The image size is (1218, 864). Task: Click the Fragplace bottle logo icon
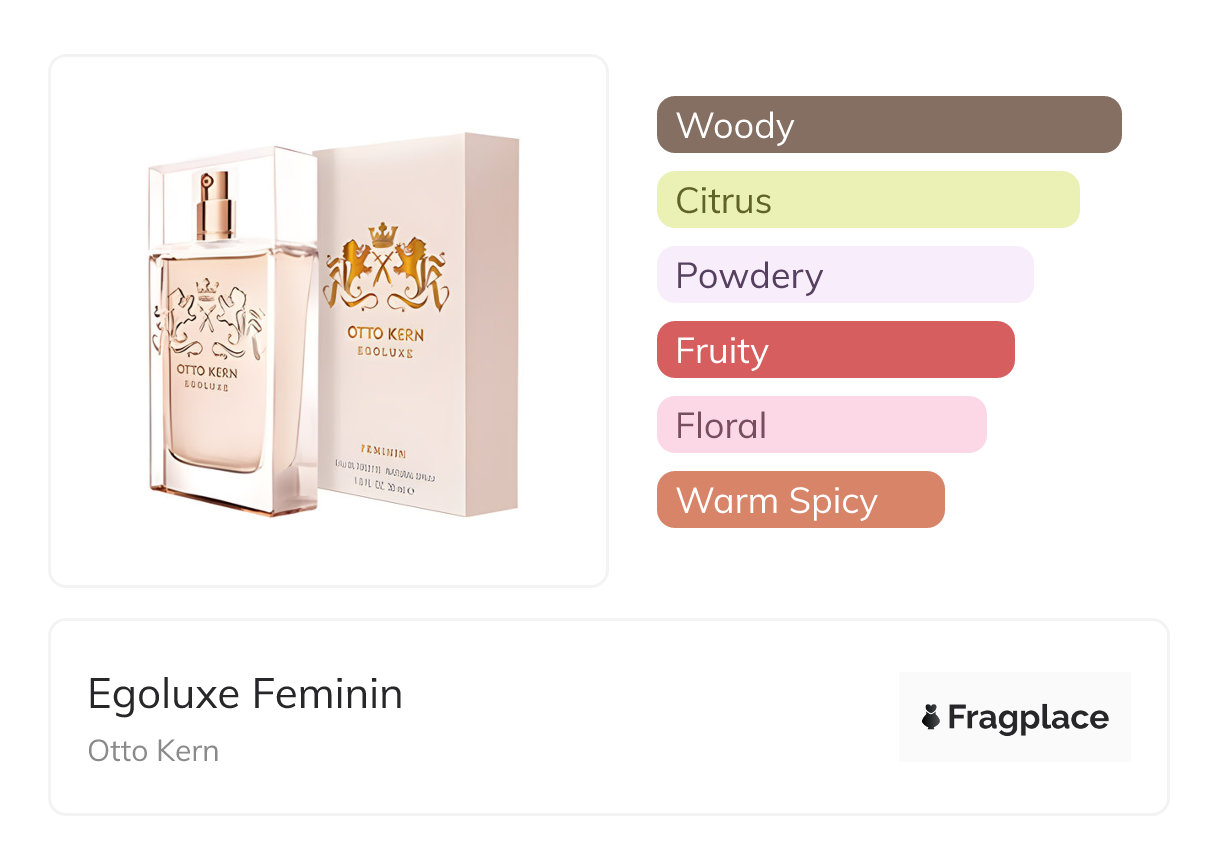[x=931, y=717]
